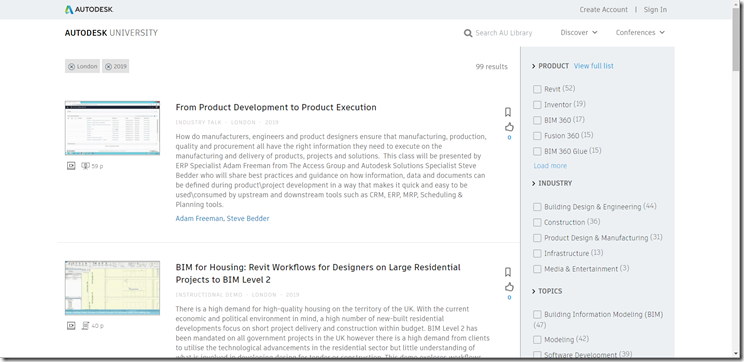Image resolution: width=744 pixels, height=362 pixels.
Task: Open the Conferences dropdown menu
Action: tap(640, 33)
